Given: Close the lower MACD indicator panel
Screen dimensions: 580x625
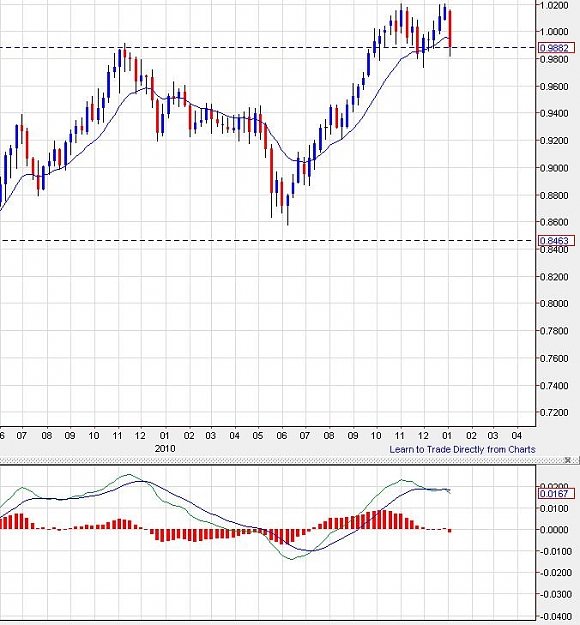Looking at the screenshot, I should [568, 460].
